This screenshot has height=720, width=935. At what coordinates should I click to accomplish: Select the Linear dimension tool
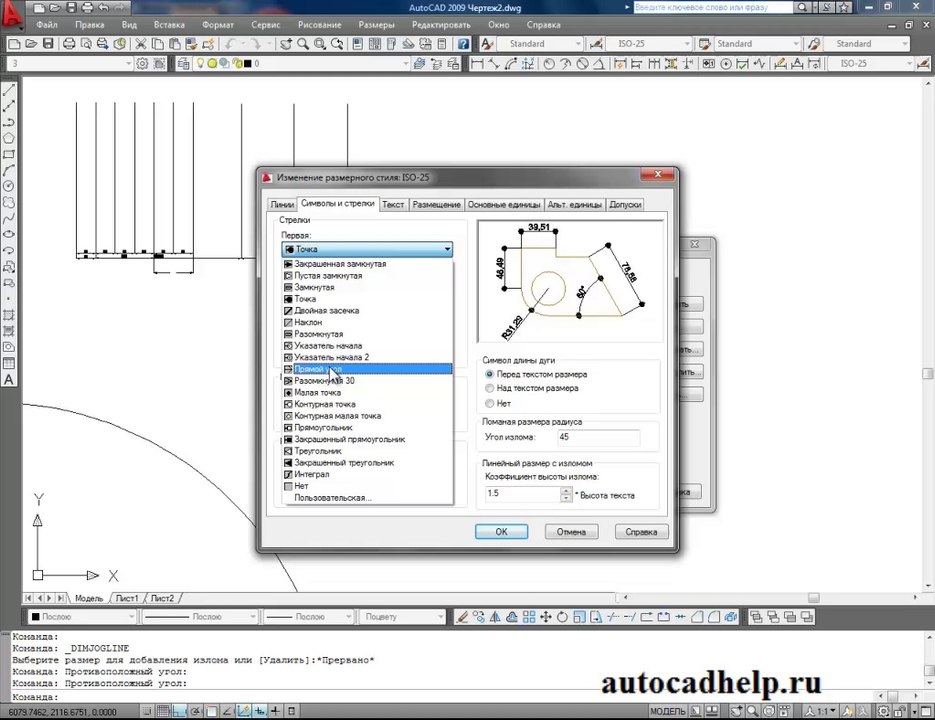pos(477,63)
